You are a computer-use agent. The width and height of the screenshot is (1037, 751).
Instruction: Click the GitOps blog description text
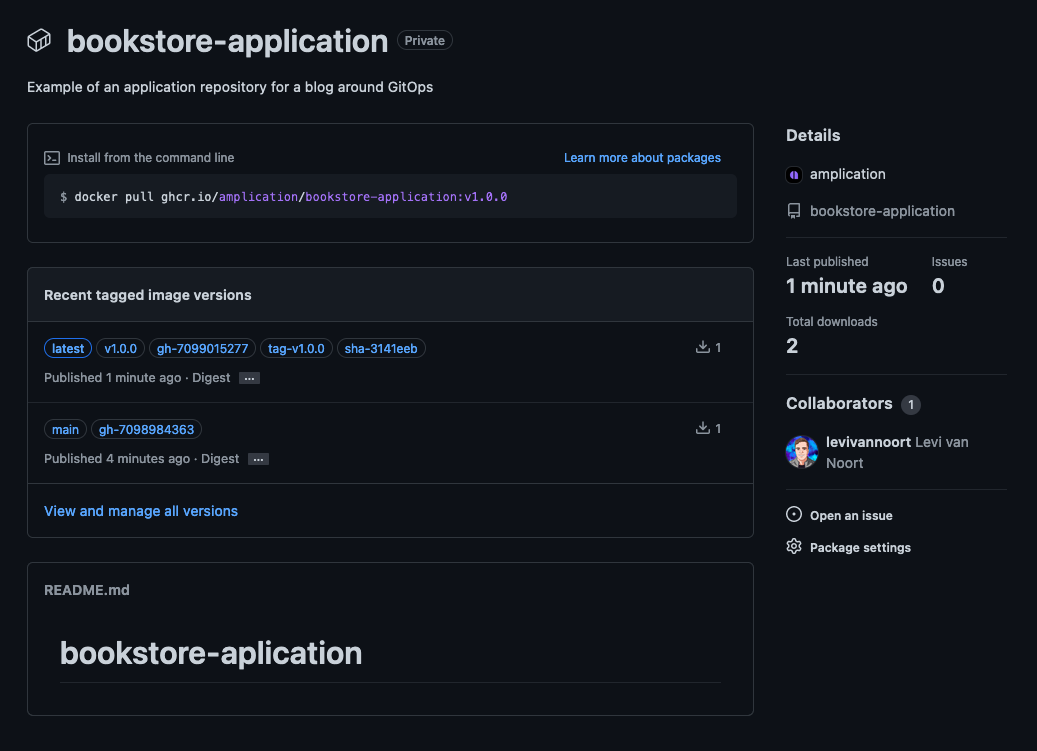(230, 87)
